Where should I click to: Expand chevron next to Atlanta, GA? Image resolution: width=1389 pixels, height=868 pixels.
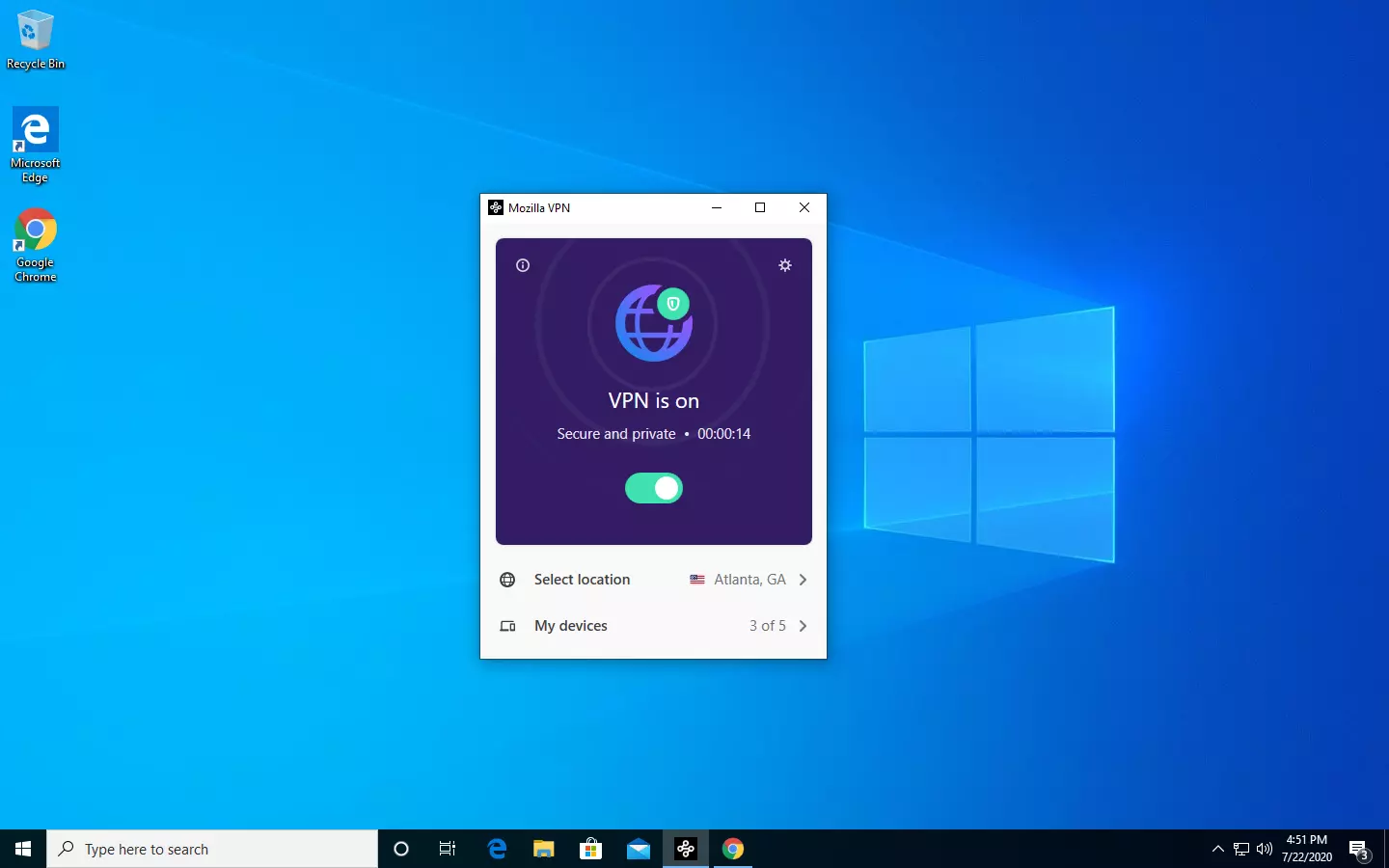(x=803, y=580)
